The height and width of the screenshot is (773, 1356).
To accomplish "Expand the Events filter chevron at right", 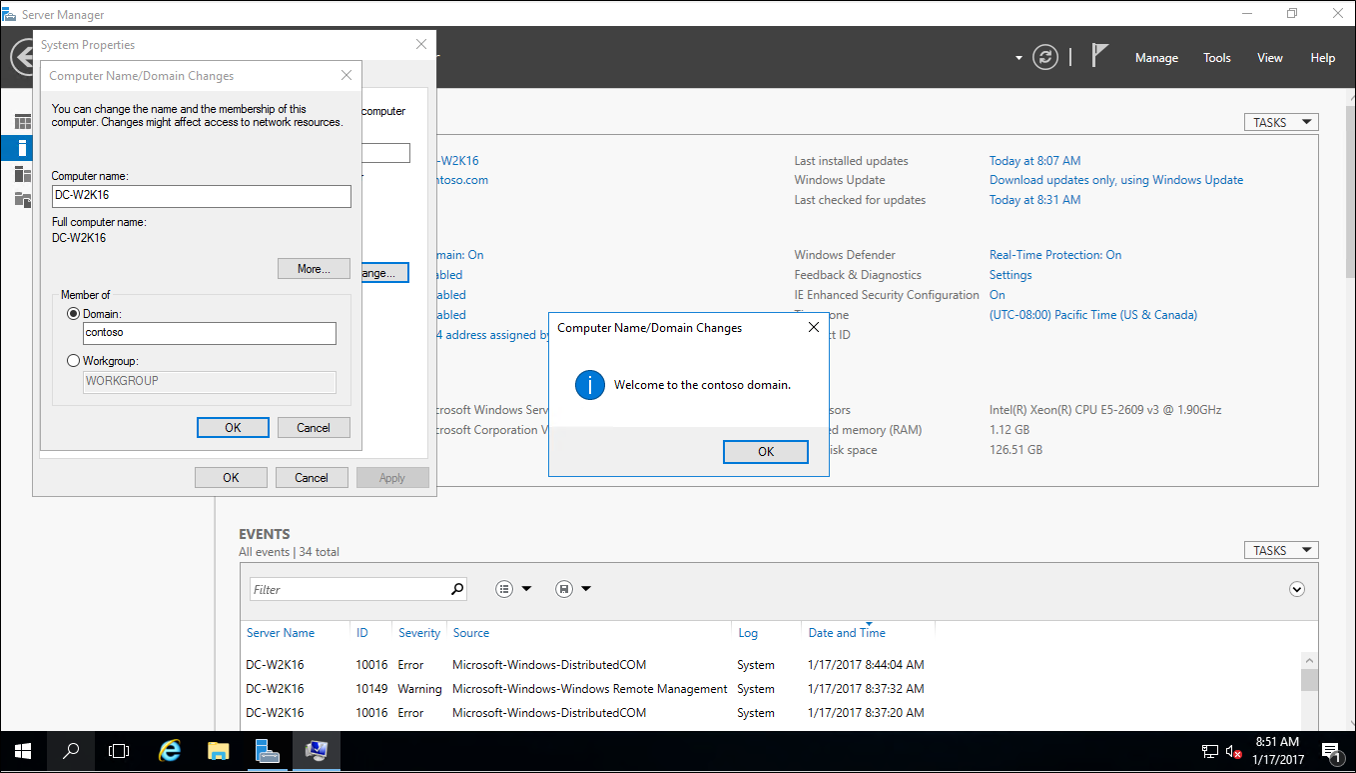I will pyautogui.click(x=1297, y=589).
